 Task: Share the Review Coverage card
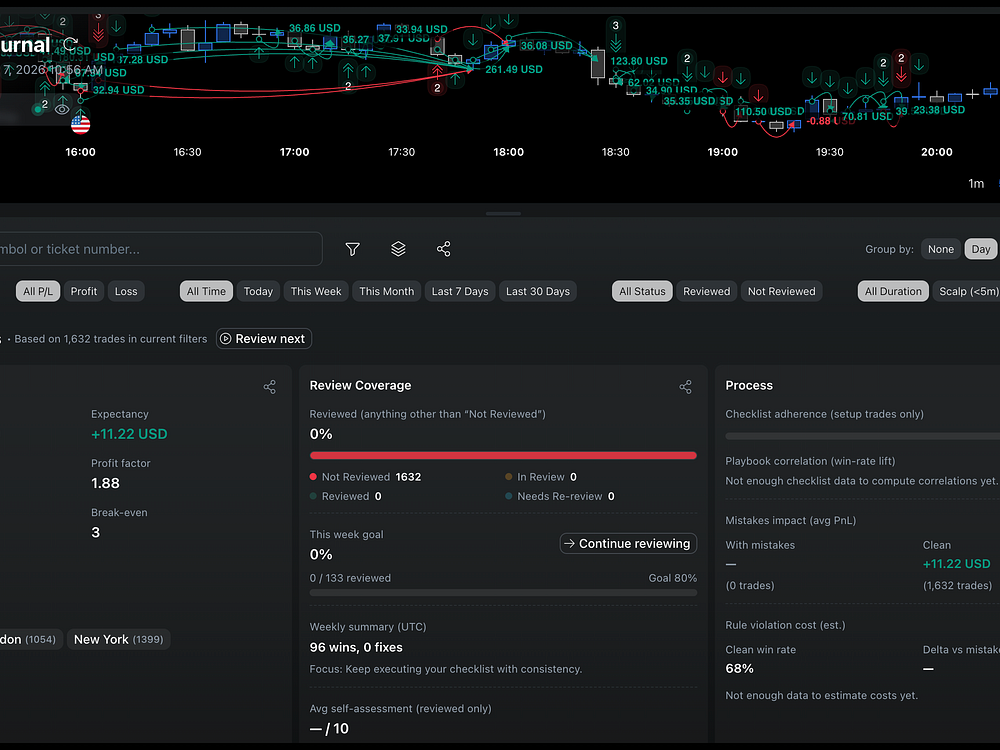point(686,386)
